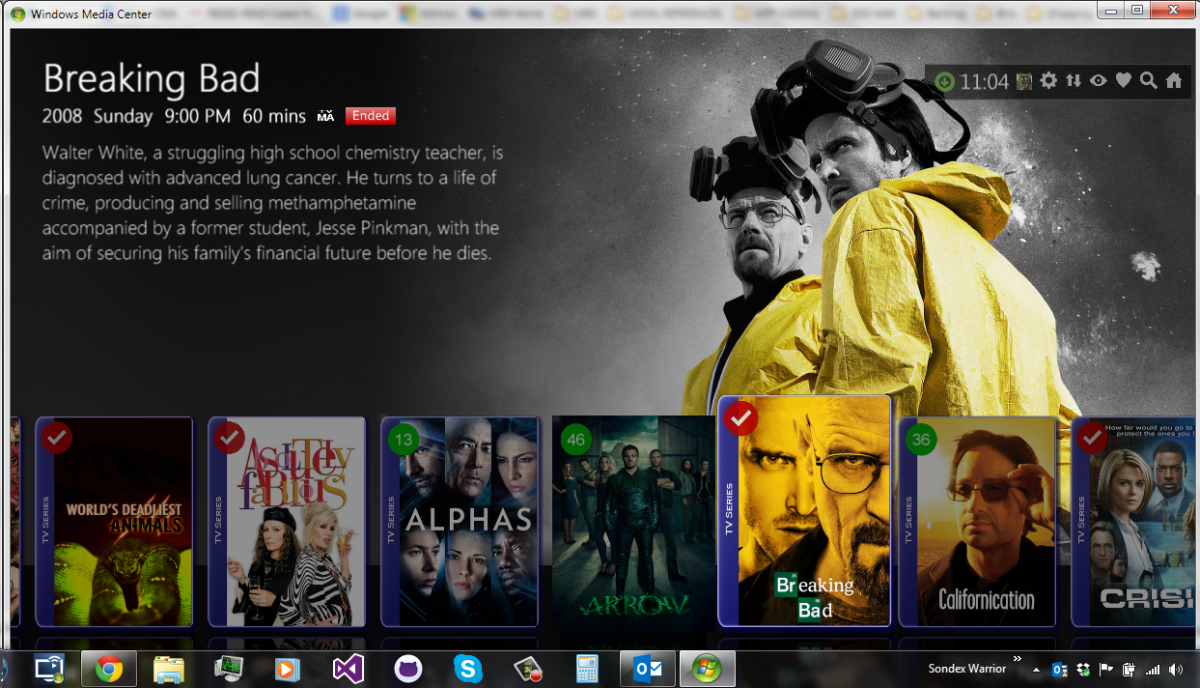
Task: Open the highlighted Breaking Bad poster
Action: point(805,511)
